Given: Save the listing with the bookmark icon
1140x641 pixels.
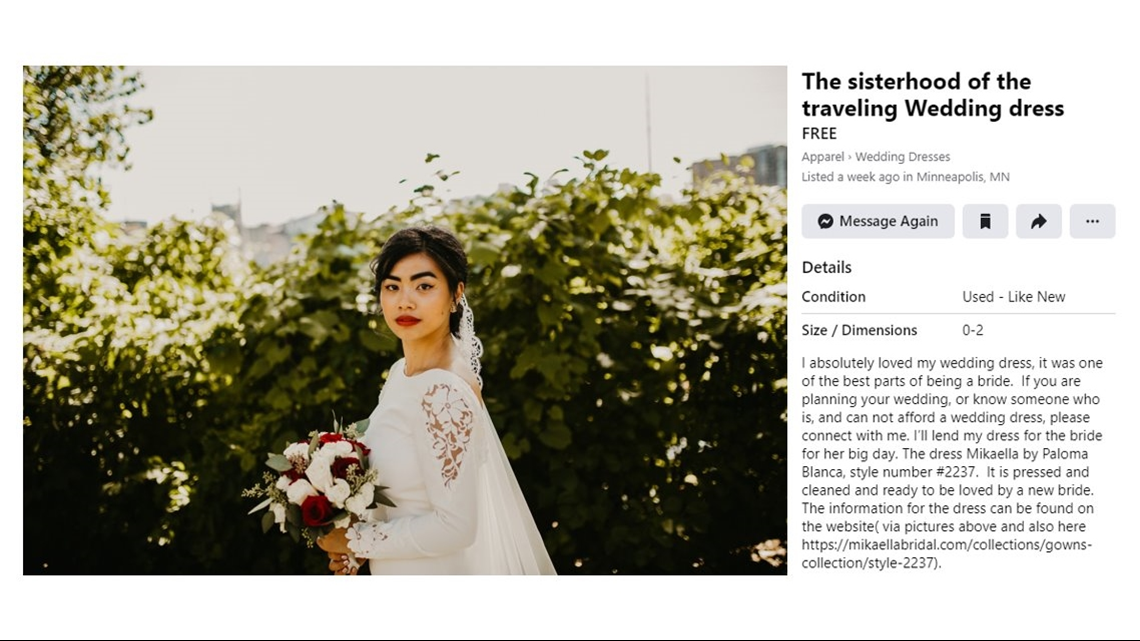Looking at the screenshot, I should point(985,221).
